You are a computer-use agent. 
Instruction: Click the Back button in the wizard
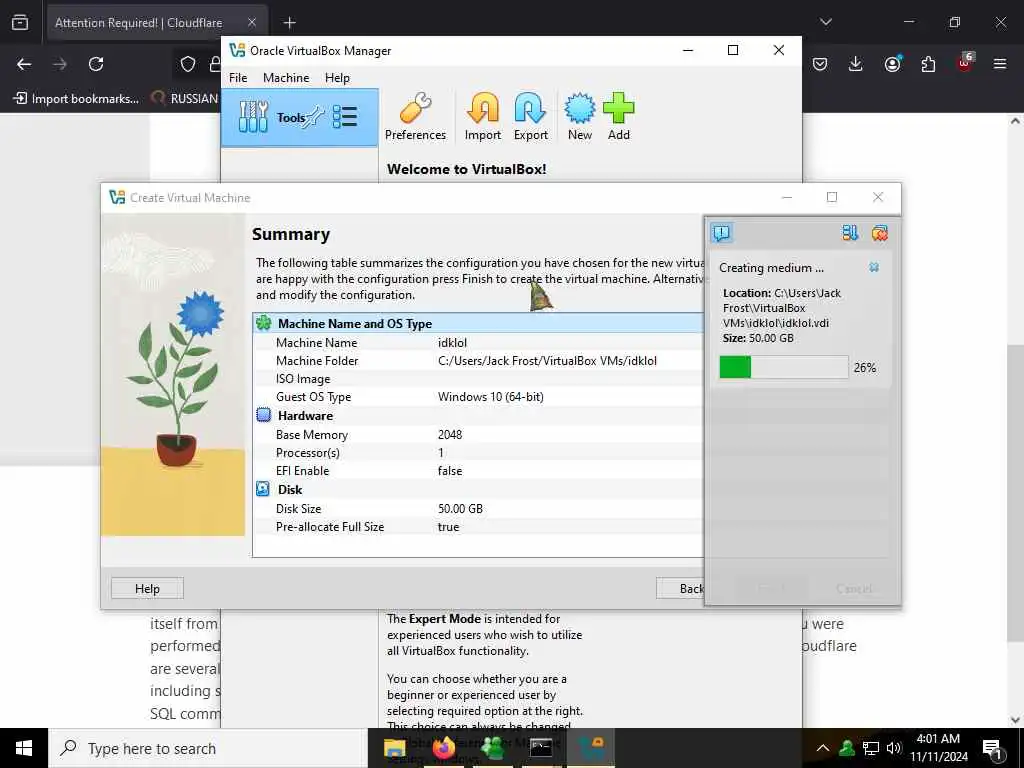coord(680,588)
